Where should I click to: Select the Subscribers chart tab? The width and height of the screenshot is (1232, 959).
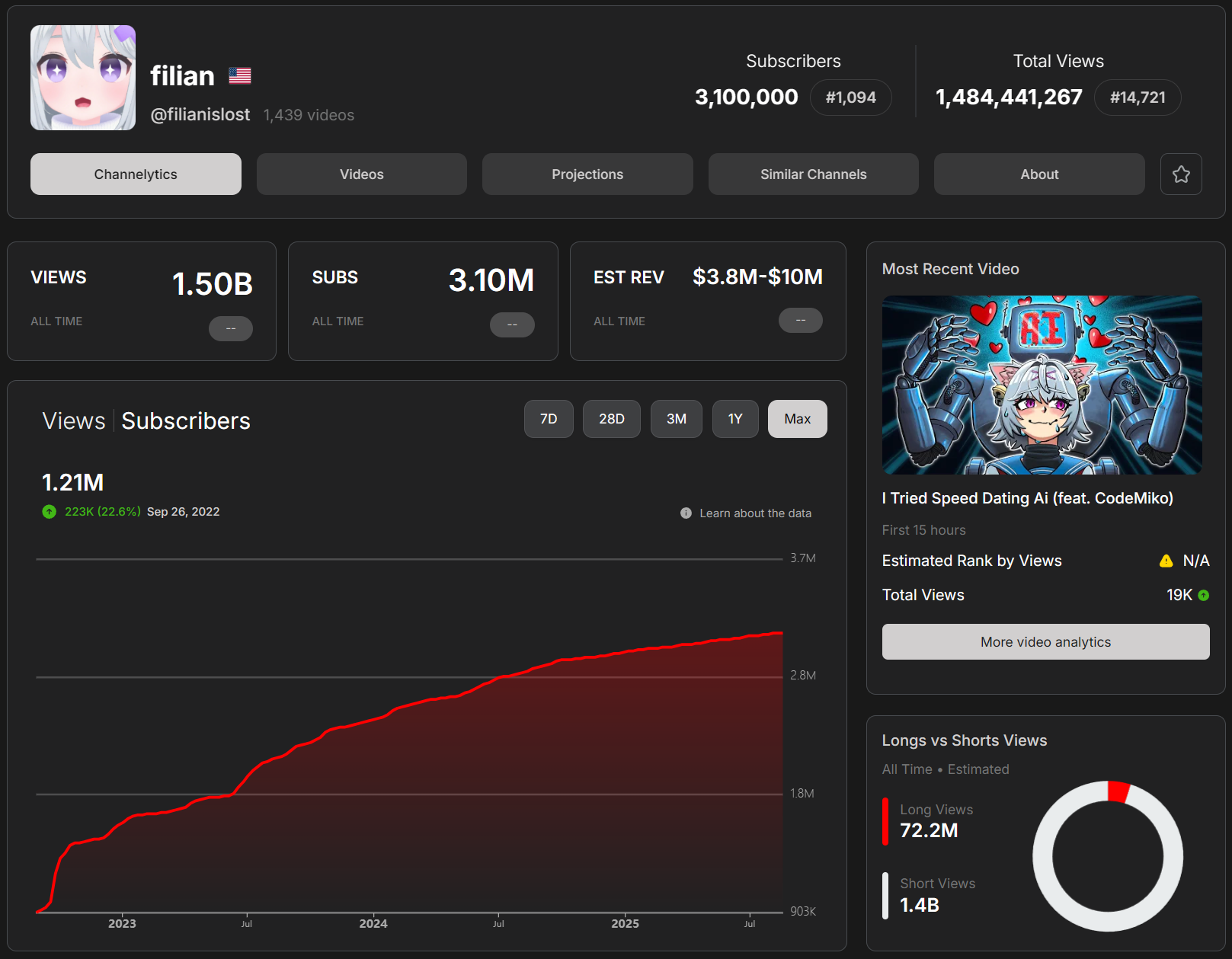[186, 421]
